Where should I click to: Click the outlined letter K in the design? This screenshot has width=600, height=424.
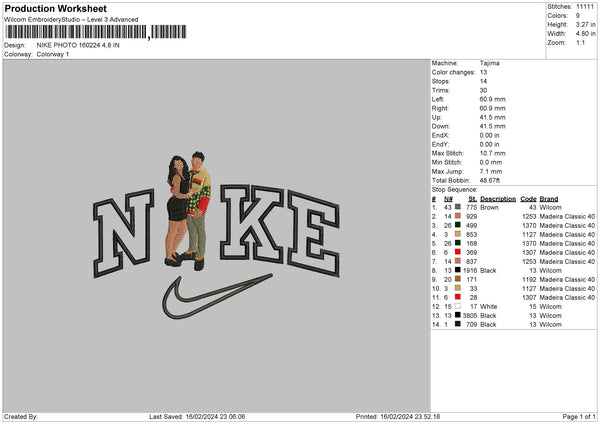[252, 225]
